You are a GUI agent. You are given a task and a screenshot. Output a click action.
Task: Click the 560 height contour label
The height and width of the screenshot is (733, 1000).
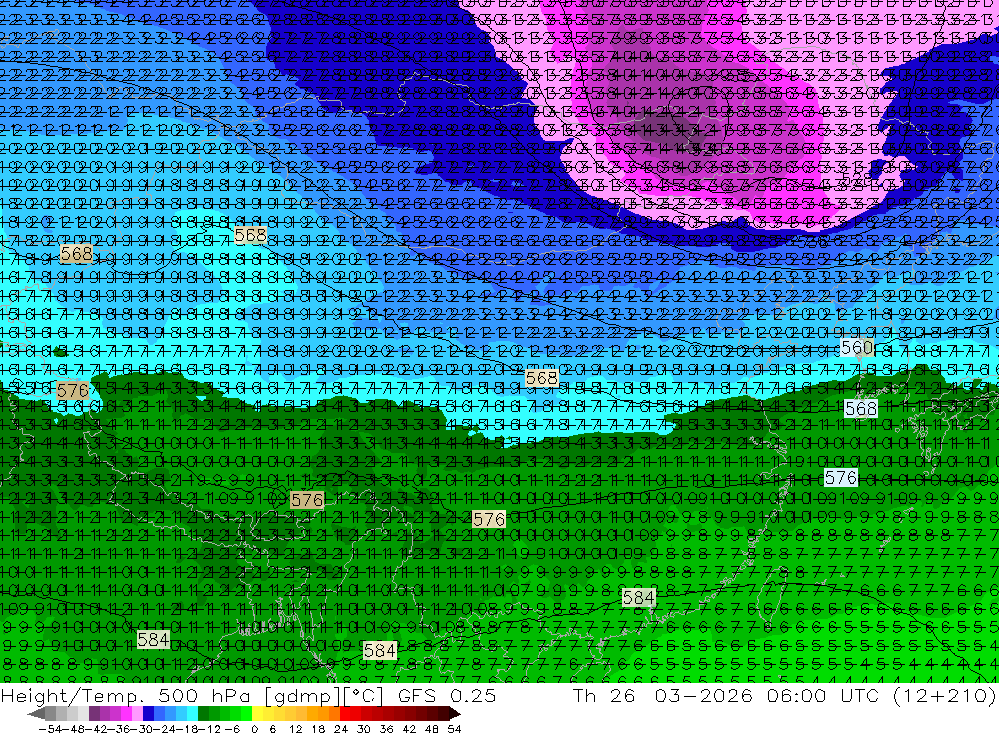[x=857, y=348]
